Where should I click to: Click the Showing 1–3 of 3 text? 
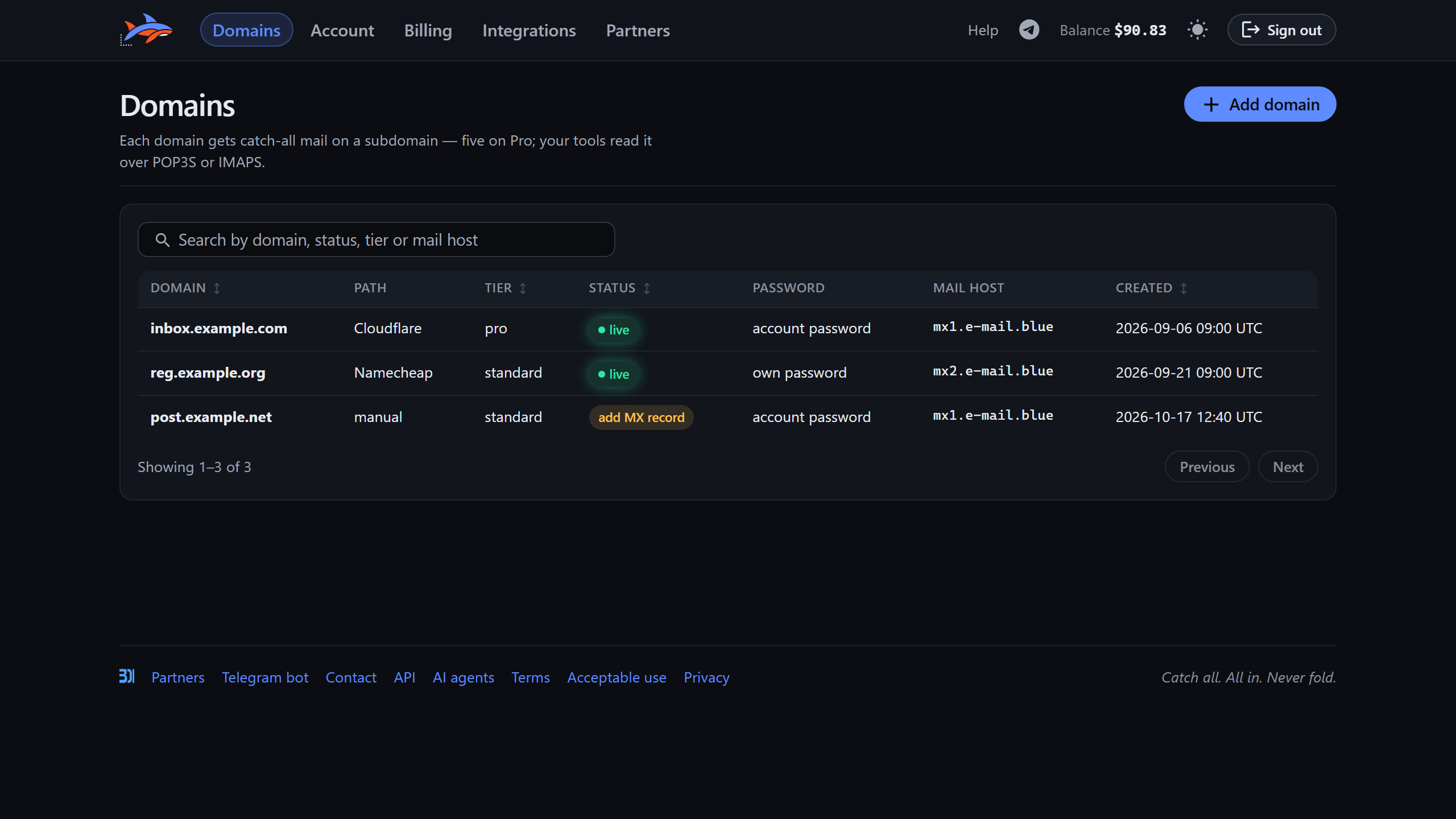point(195,467)
